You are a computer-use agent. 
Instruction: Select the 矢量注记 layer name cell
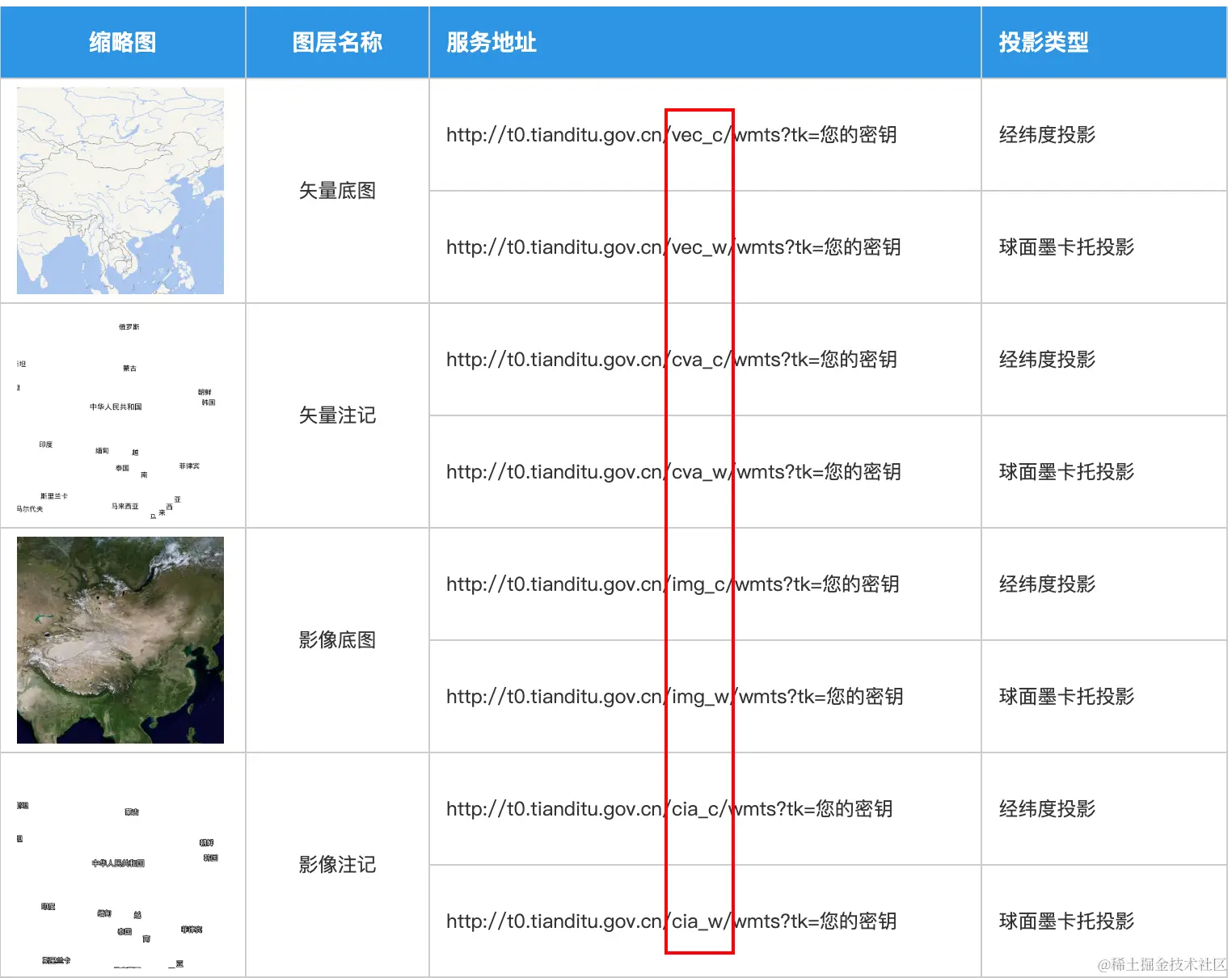pos(337,415)
